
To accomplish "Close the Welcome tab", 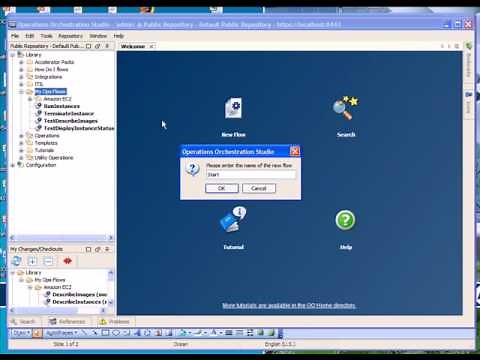I will coord(151,46).
